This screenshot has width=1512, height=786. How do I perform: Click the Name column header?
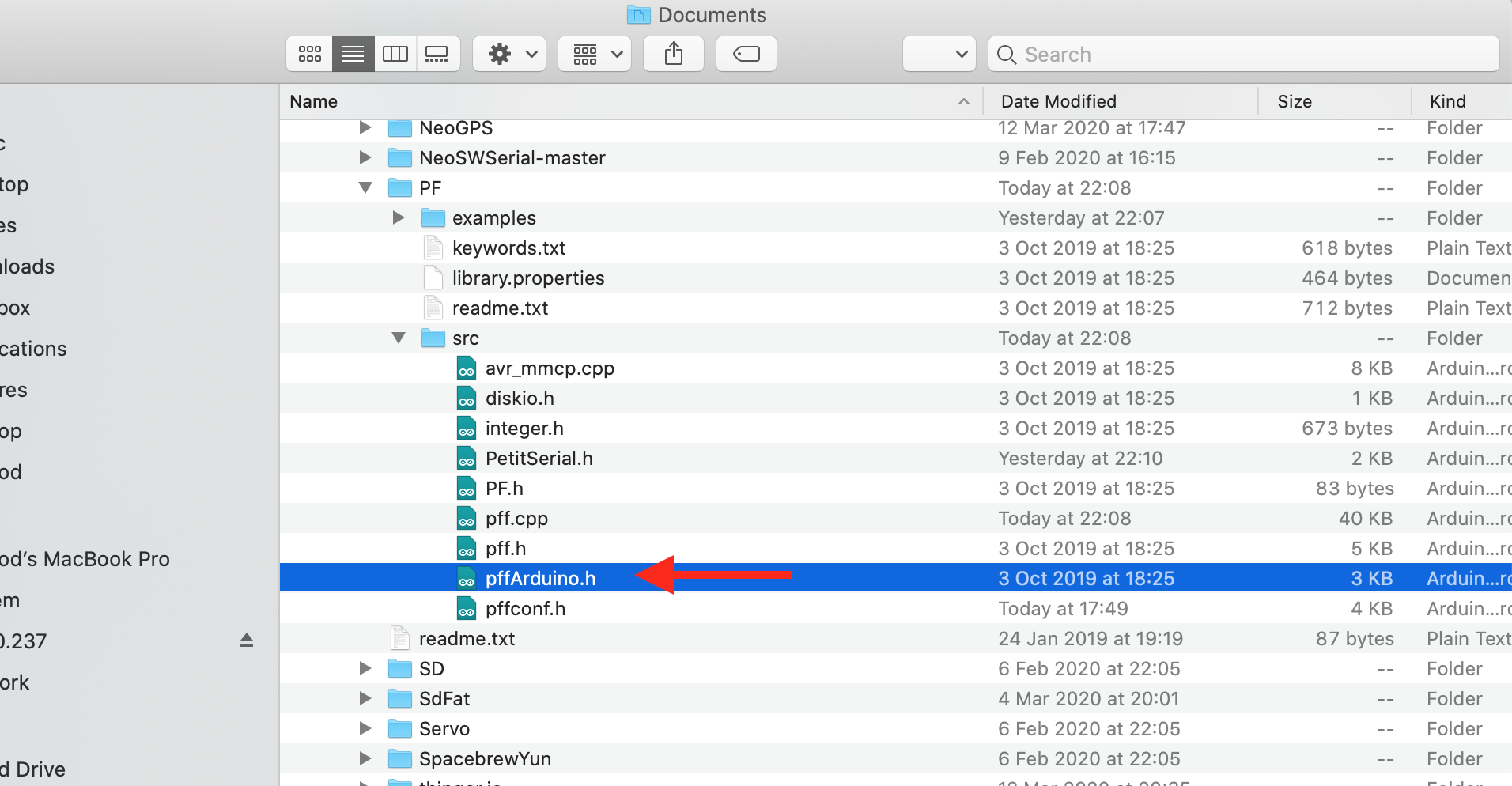[x=314, y=101]
